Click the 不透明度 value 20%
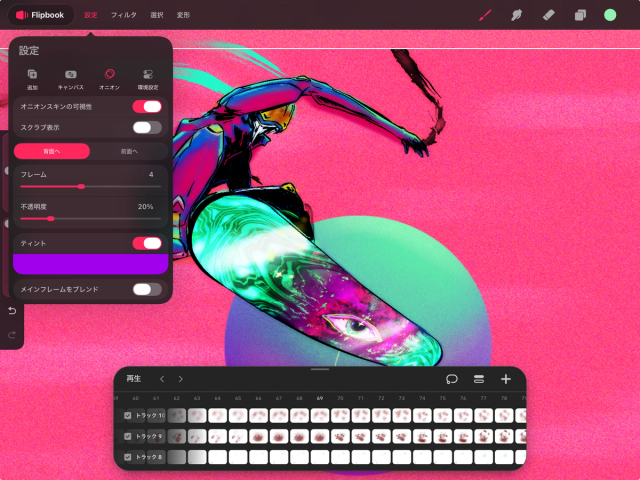This screenshot has width=640, height=480. [145, 207]
